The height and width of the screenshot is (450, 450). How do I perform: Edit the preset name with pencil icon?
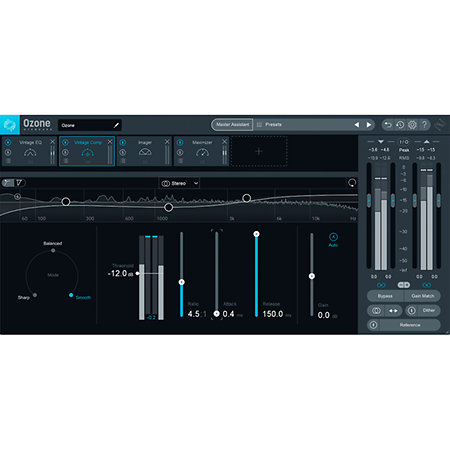116,125
